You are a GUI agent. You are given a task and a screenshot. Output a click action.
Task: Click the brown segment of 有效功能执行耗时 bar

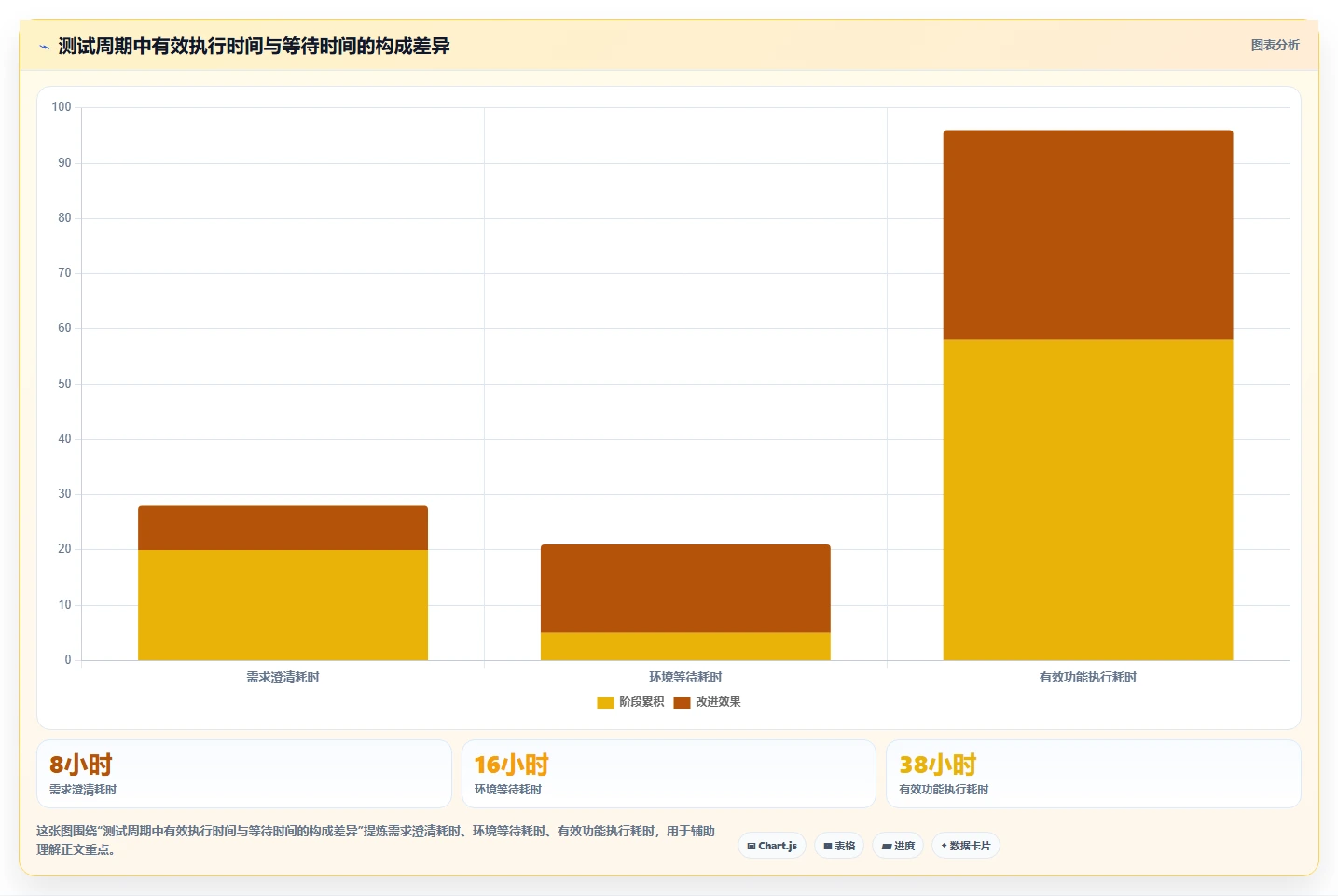pos(1088,235)
